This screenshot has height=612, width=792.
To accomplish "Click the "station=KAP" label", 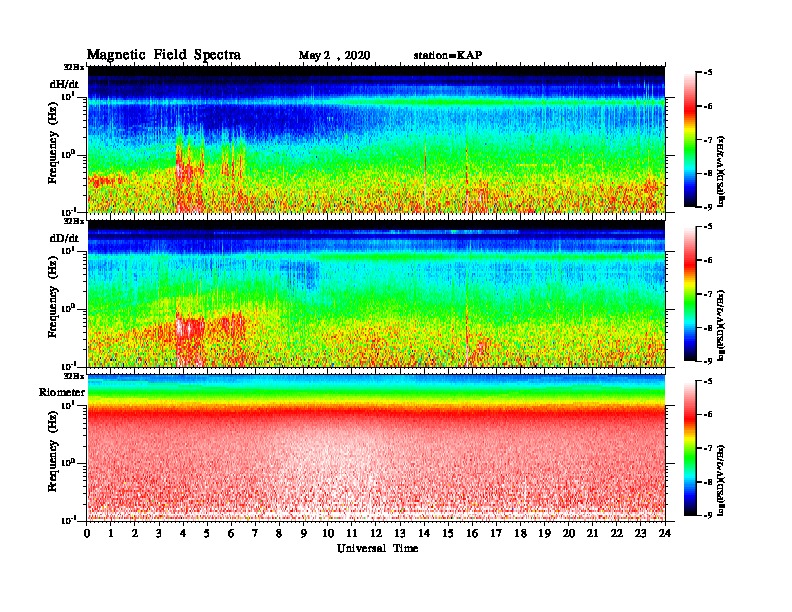I will [448, 55].
